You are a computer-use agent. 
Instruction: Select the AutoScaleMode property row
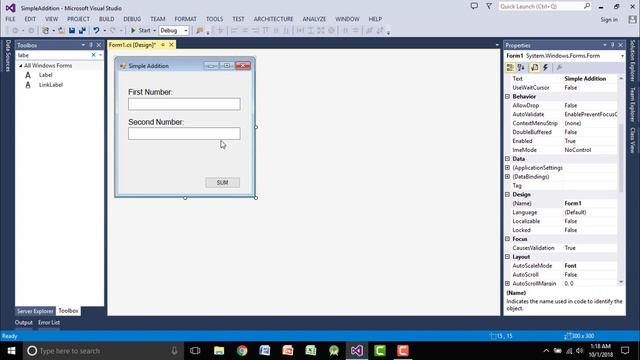point(564,266)
